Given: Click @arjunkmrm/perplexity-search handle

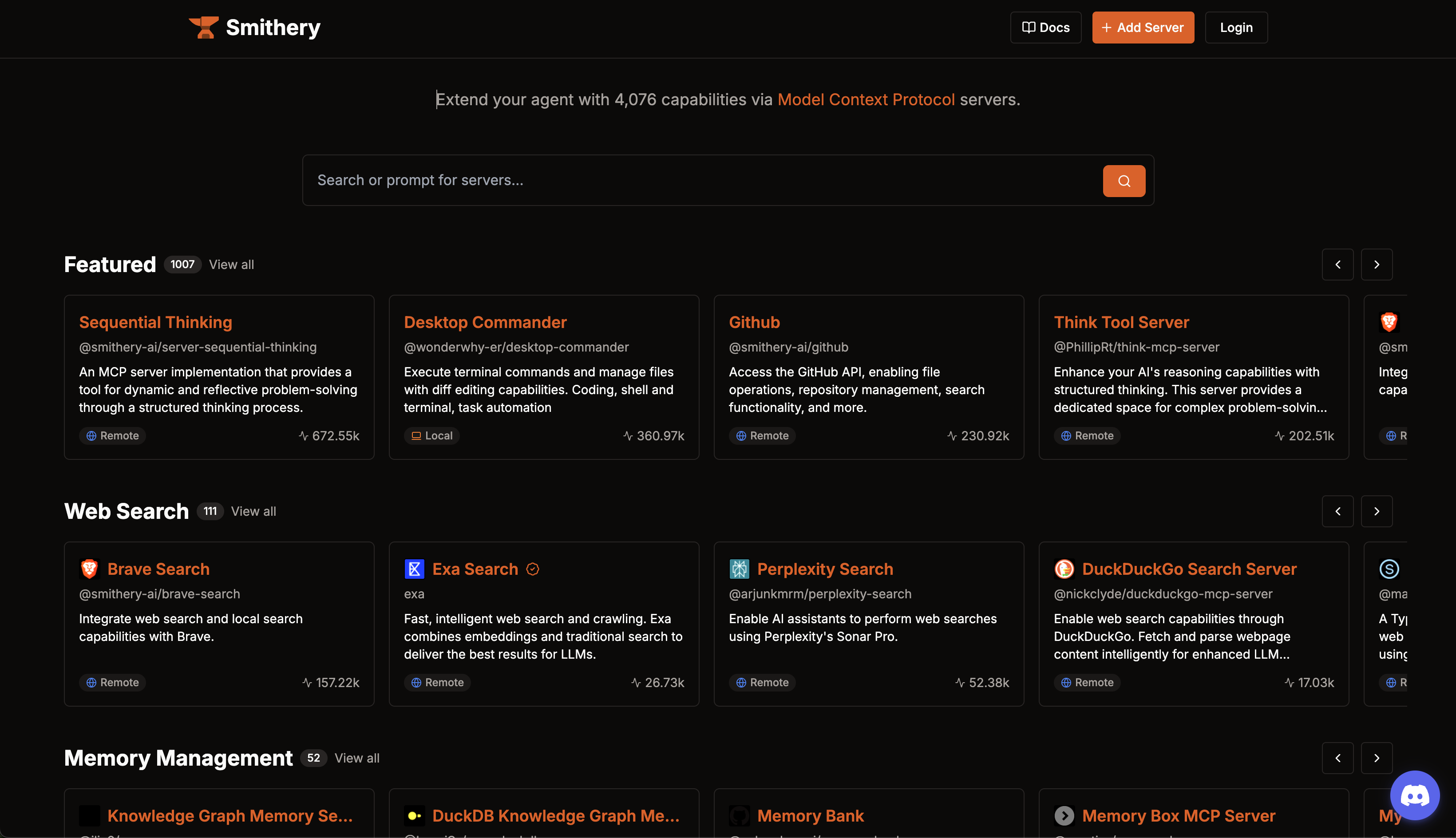Looking at the screenshot, I should [820, 594].
